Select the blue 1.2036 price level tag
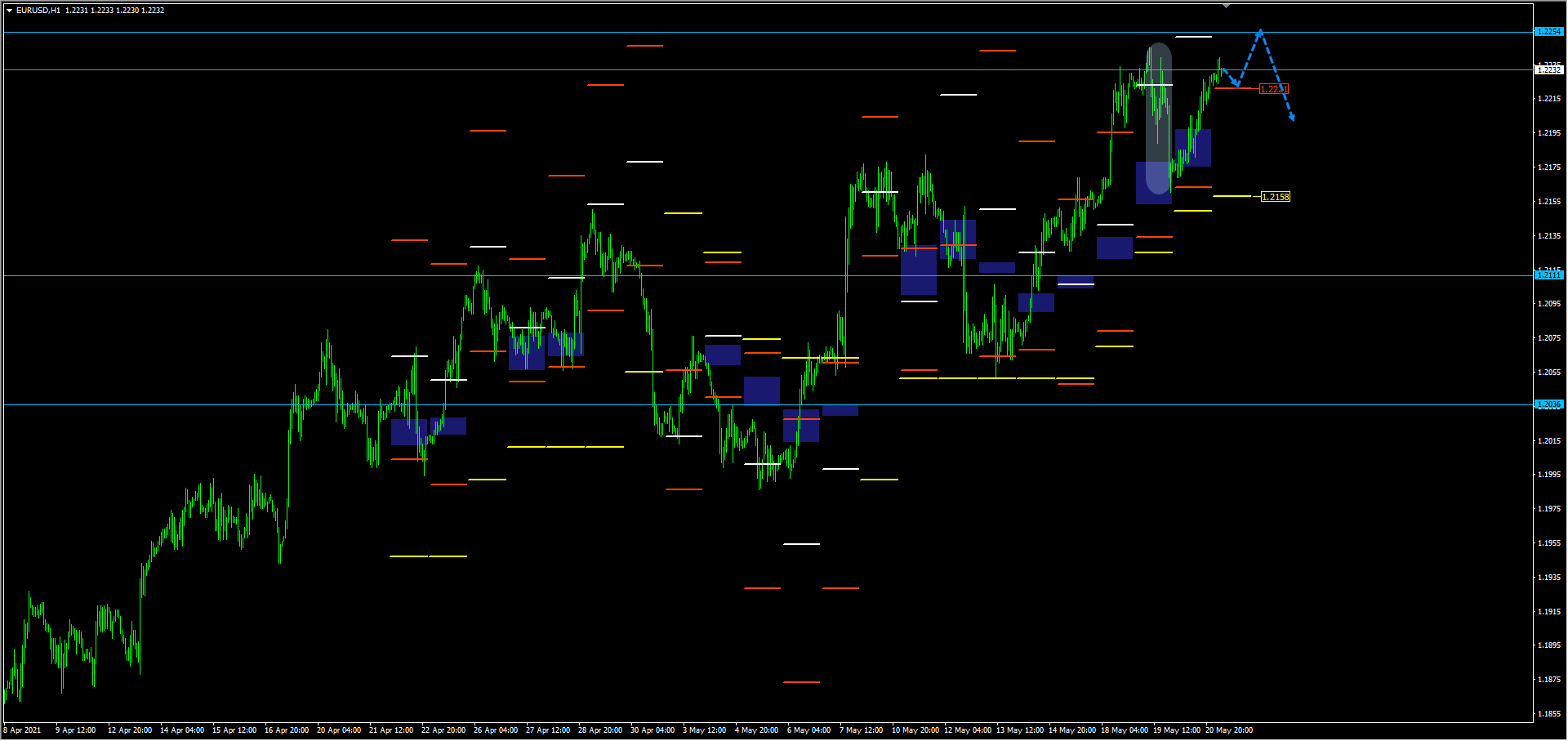Viewport: 1568px width, 741px height. click(1548, 404)
